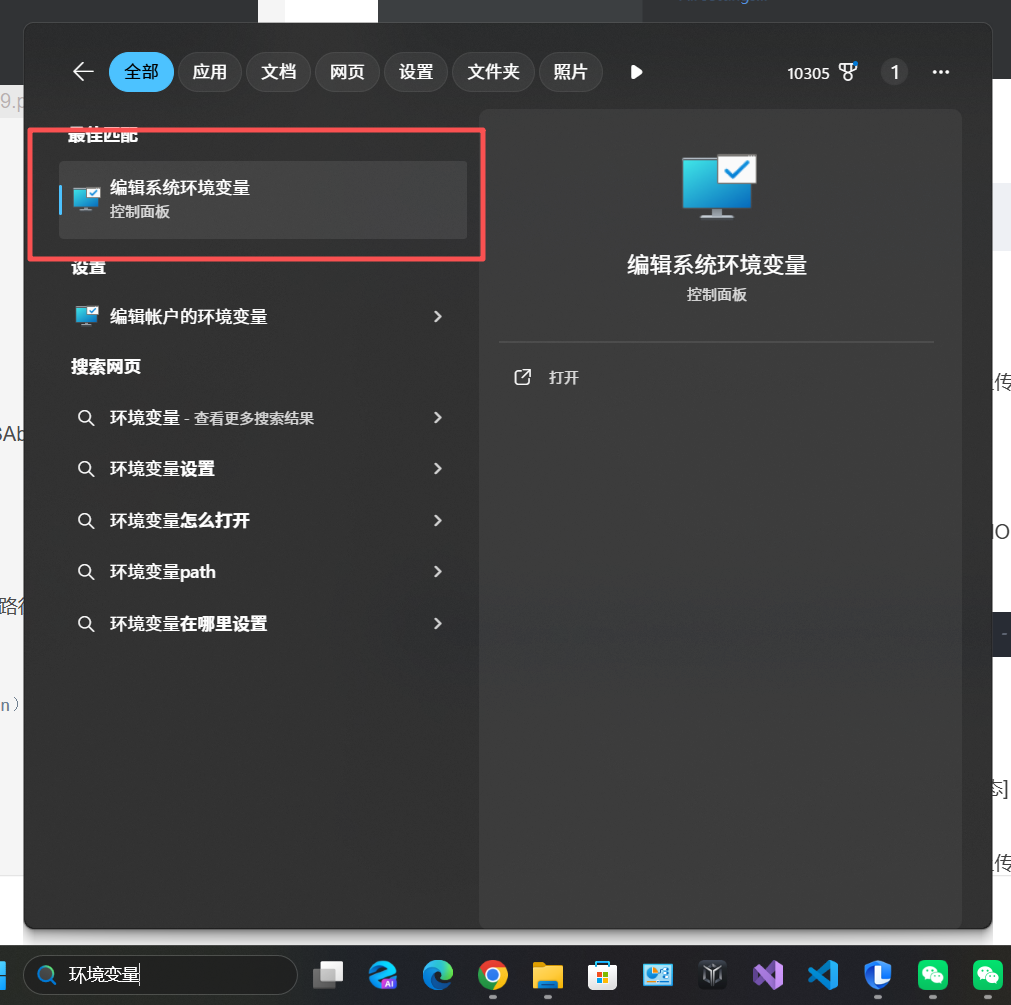Click the back arrow in the search window
1011x1005 pixels.
click(x=83, y=71)
